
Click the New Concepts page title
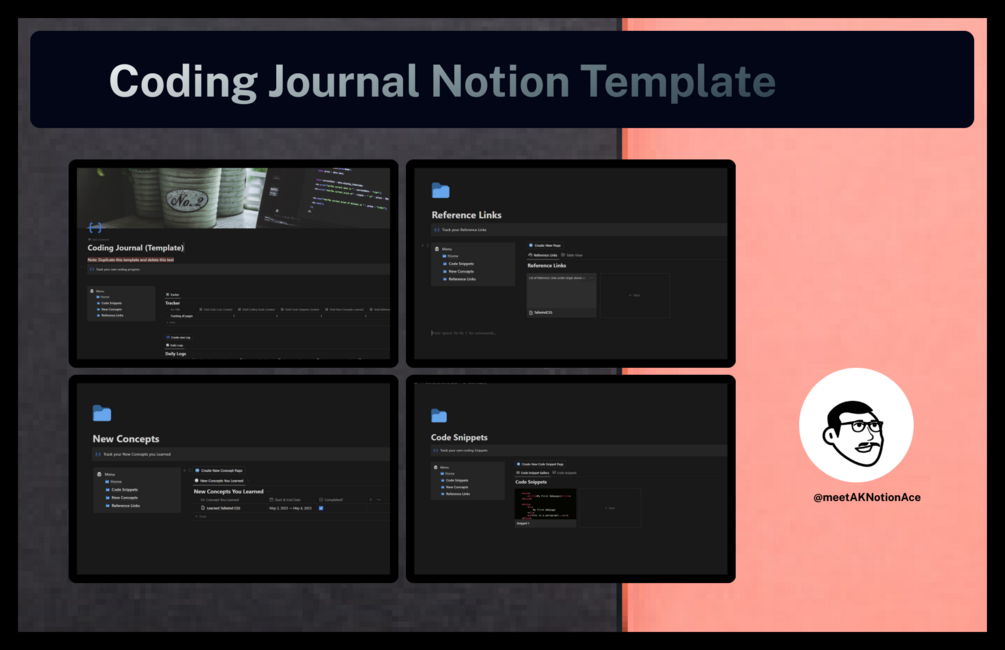click(x=126, y=438)
